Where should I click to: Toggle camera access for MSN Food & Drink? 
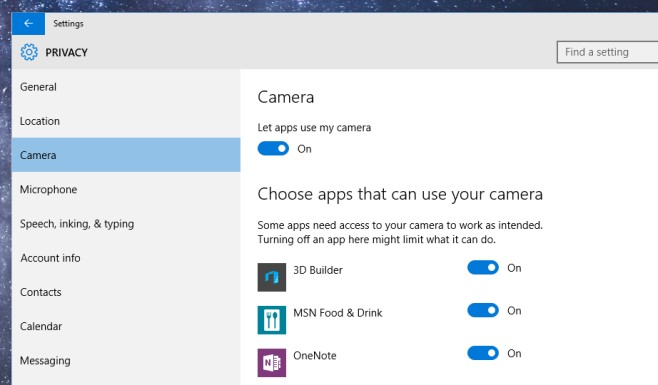coord(483,310)
